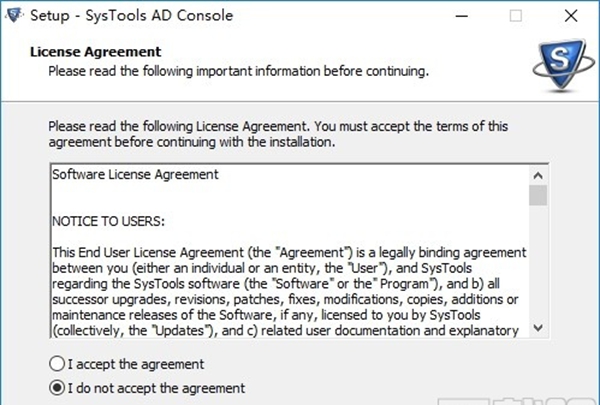Click the empty scrollbar track below the thumb

[x=538, y=262]
